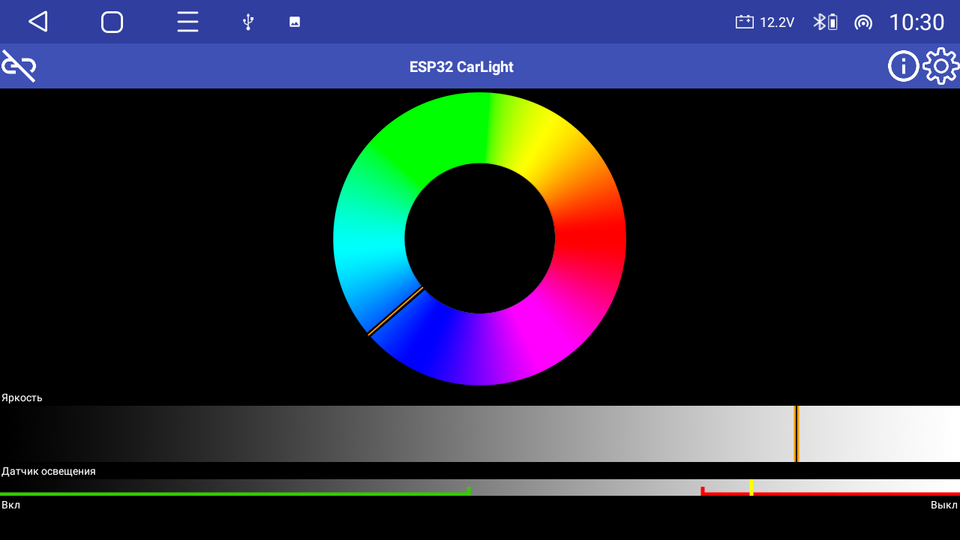Open the settings gear icon
Viewport: 960px width, 540px height.
(940, 67)
